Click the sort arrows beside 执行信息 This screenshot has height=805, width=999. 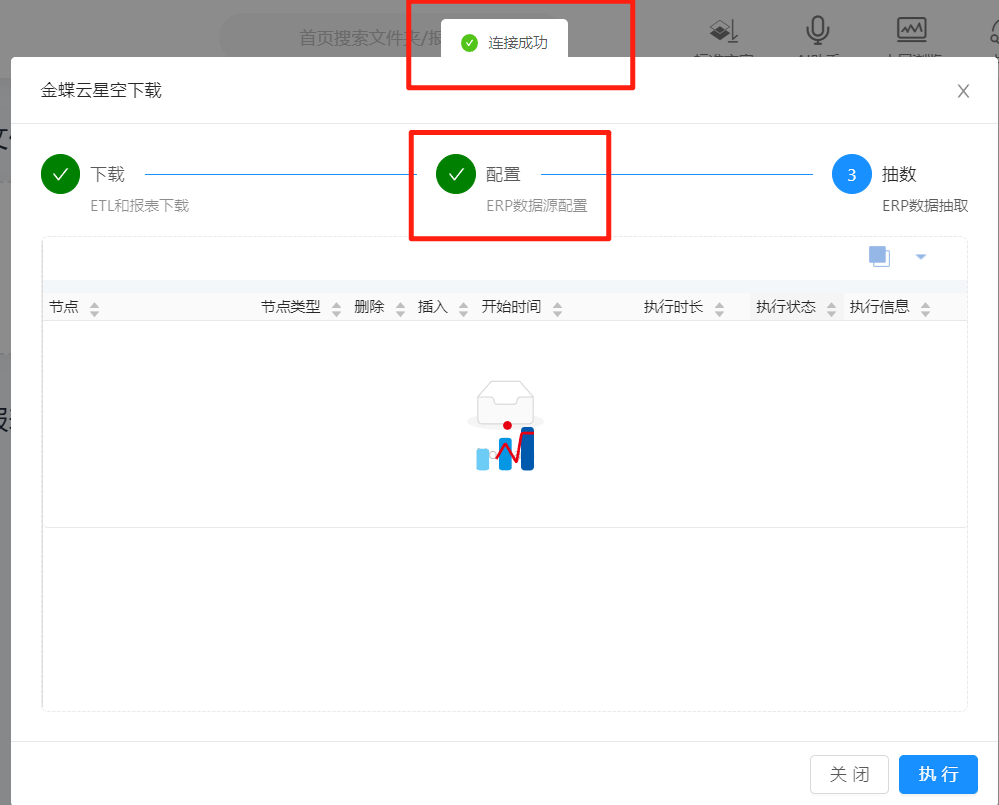[926, 310]
